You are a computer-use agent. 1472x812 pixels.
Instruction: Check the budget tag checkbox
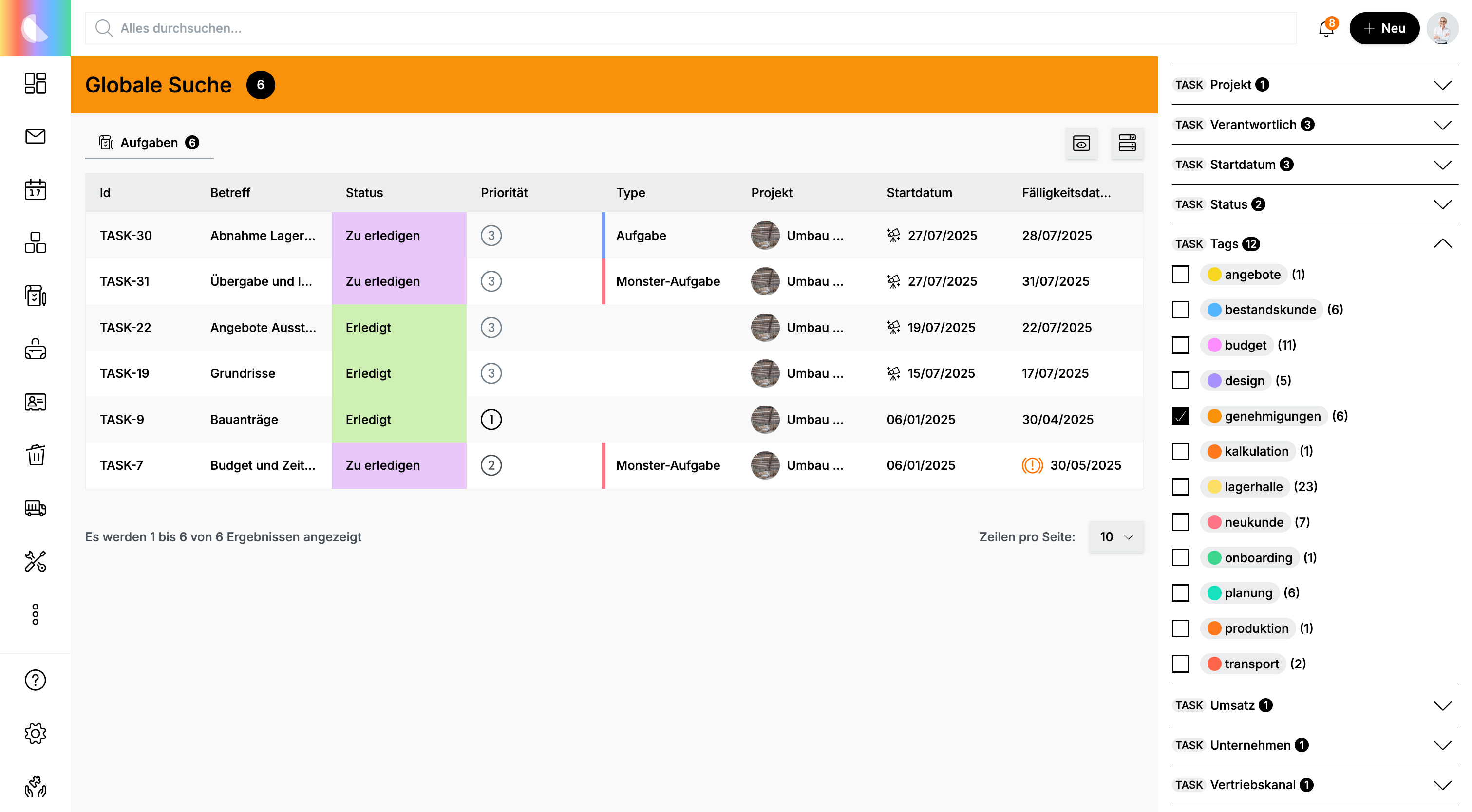coord(1181,346)
